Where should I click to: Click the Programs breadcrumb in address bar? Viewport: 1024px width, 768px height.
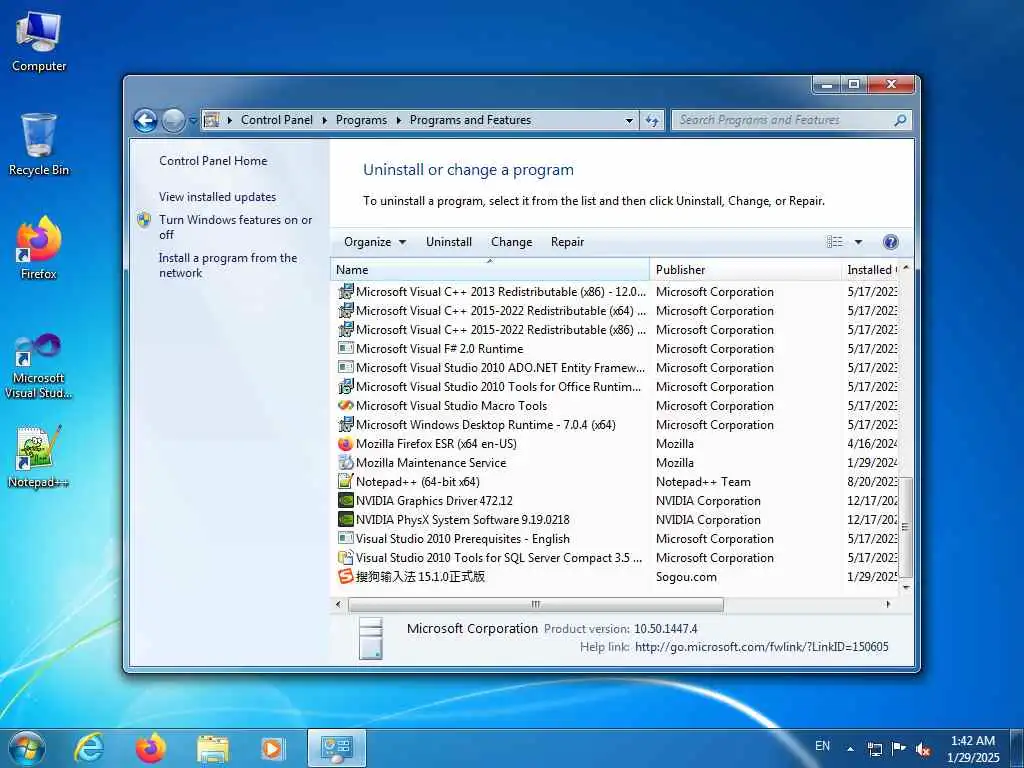pos(361,120)
